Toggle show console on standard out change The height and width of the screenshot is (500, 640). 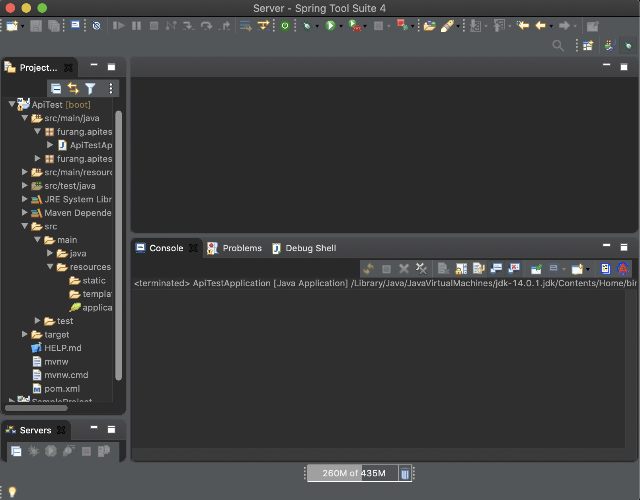496,269
